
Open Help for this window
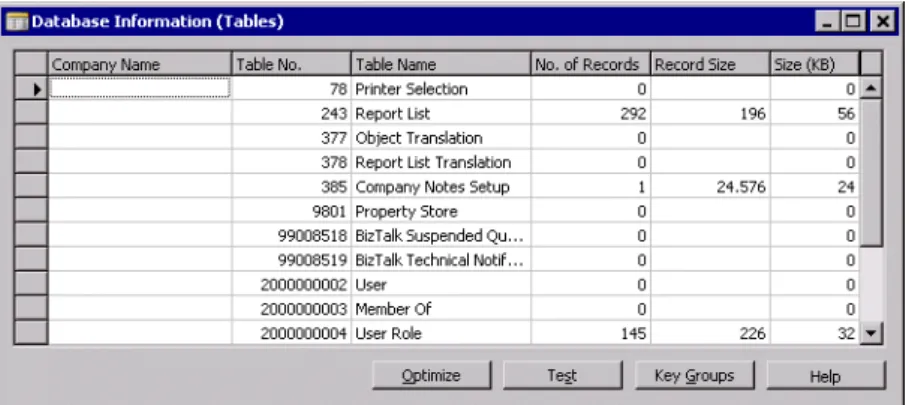click(826, 375)
